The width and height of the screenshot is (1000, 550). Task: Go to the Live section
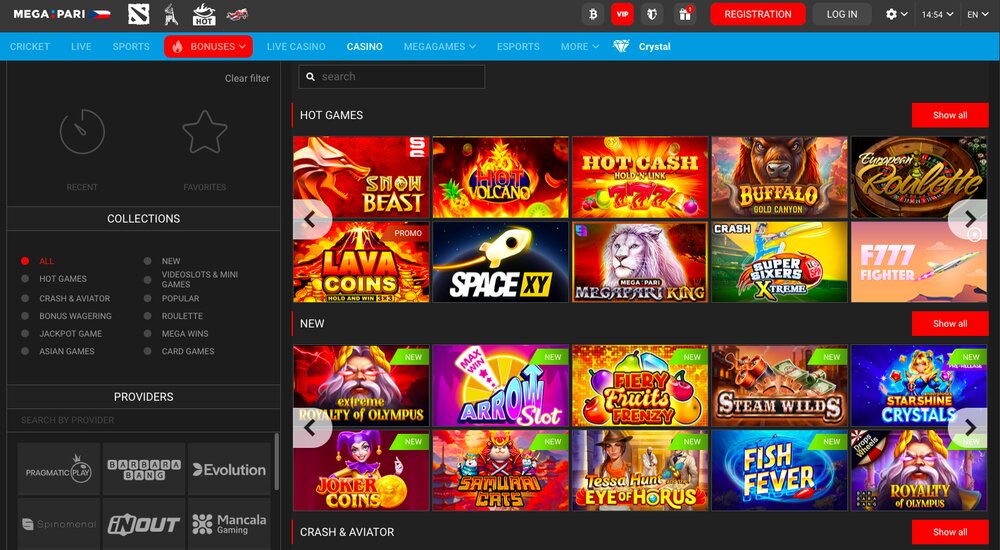tap(81, 47)
